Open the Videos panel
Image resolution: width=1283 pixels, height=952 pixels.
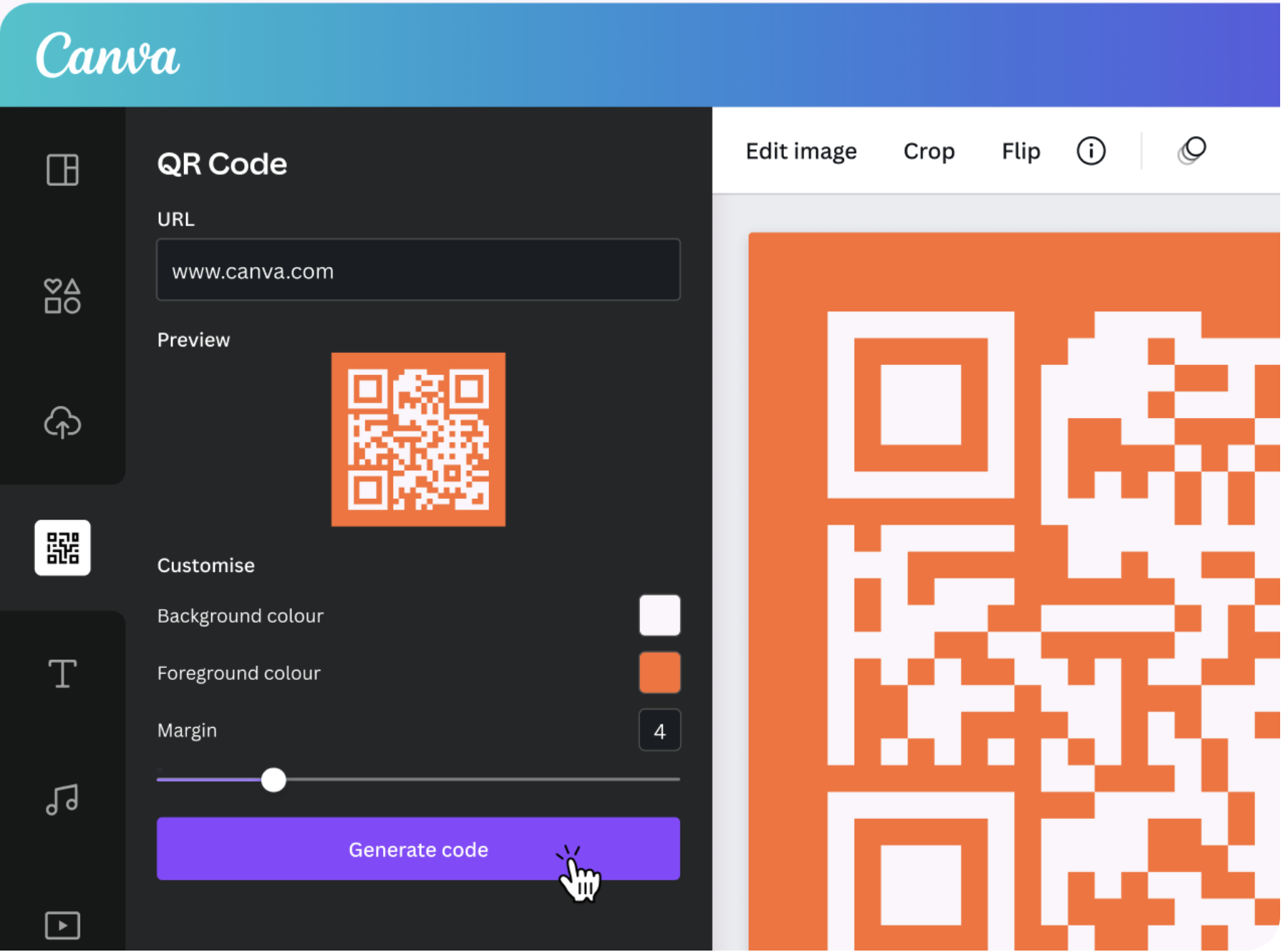(x=62, y=926)
